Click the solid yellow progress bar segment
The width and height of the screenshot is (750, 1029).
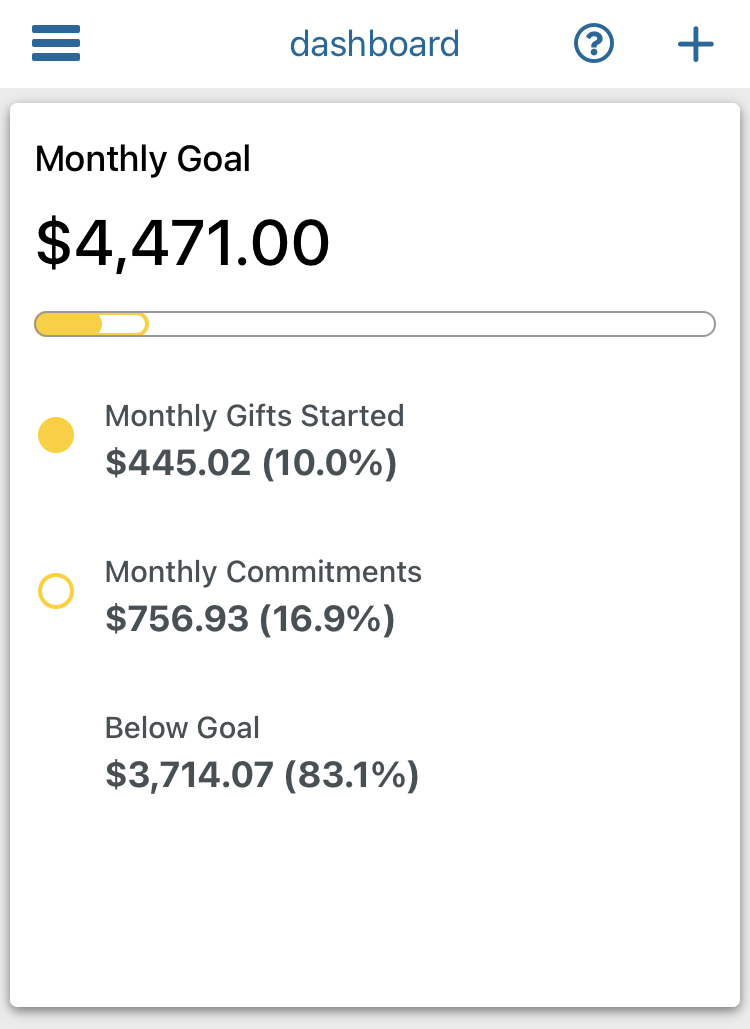pos(69,324)
